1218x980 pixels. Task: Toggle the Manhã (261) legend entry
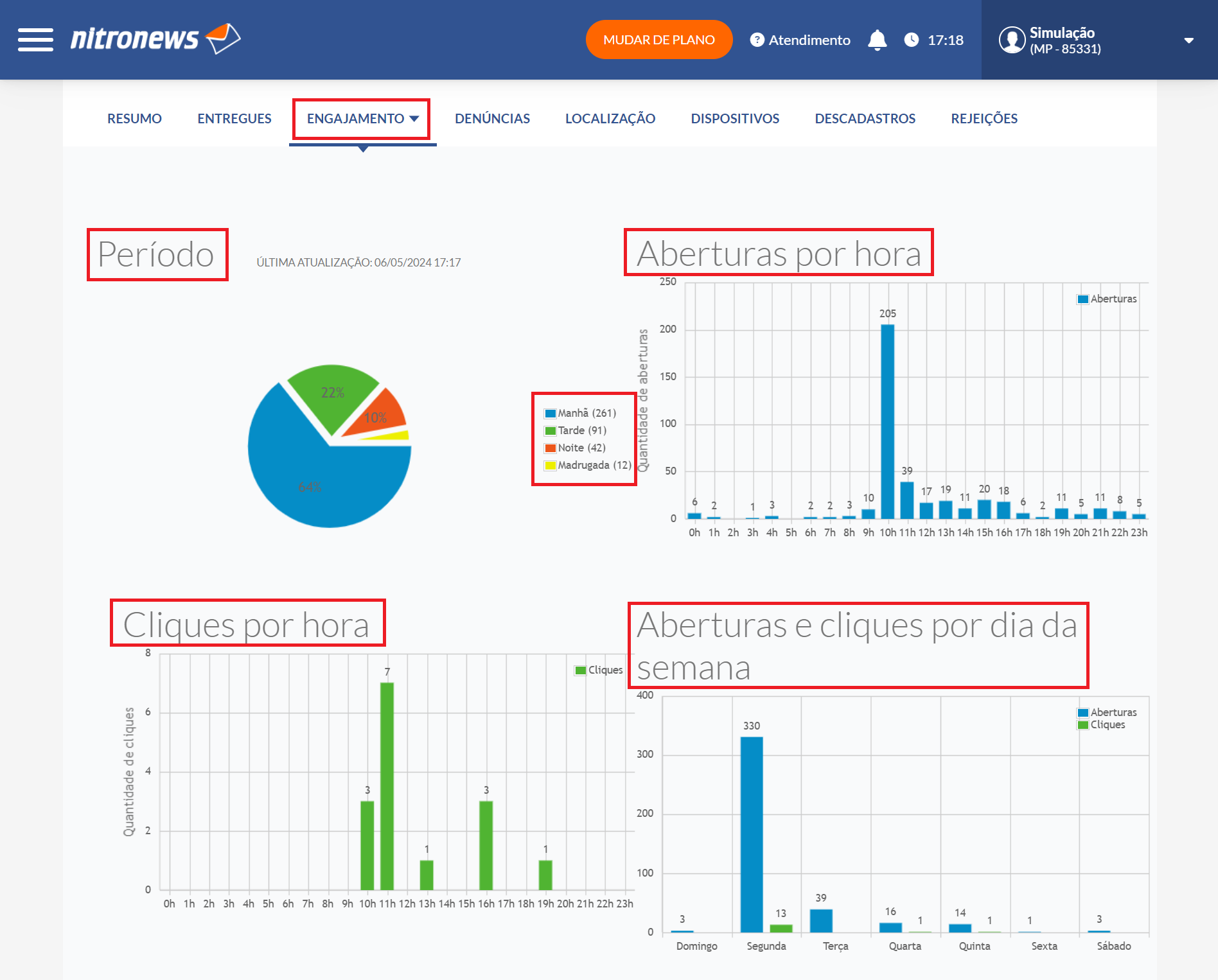click(580, 413)
